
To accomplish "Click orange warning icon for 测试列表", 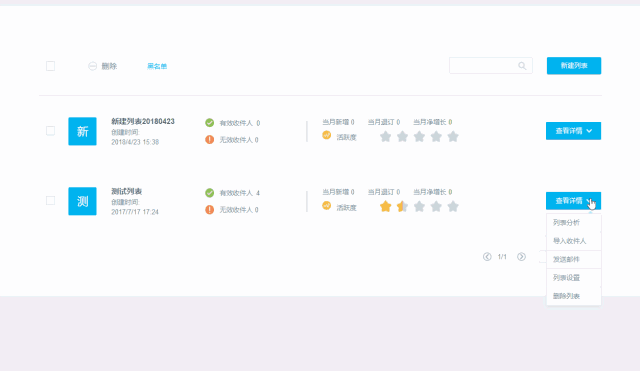I will 209,210.
